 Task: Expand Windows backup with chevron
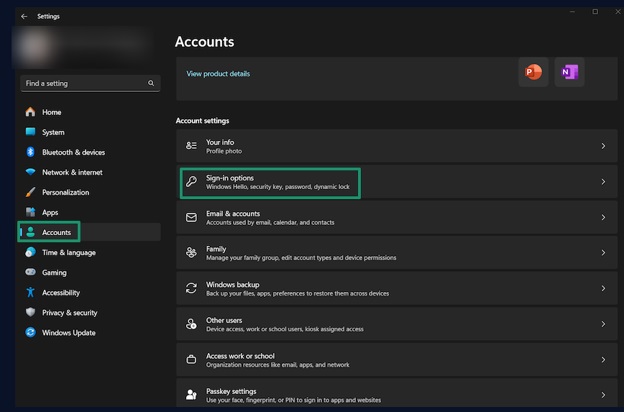tap(603, 288)
